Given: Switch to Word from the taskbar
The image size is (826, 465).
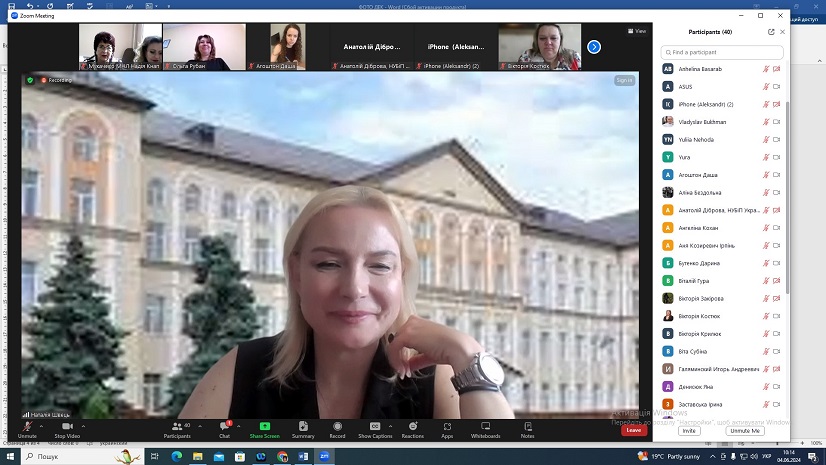Looking at the screenshot, I should [303, 456].
